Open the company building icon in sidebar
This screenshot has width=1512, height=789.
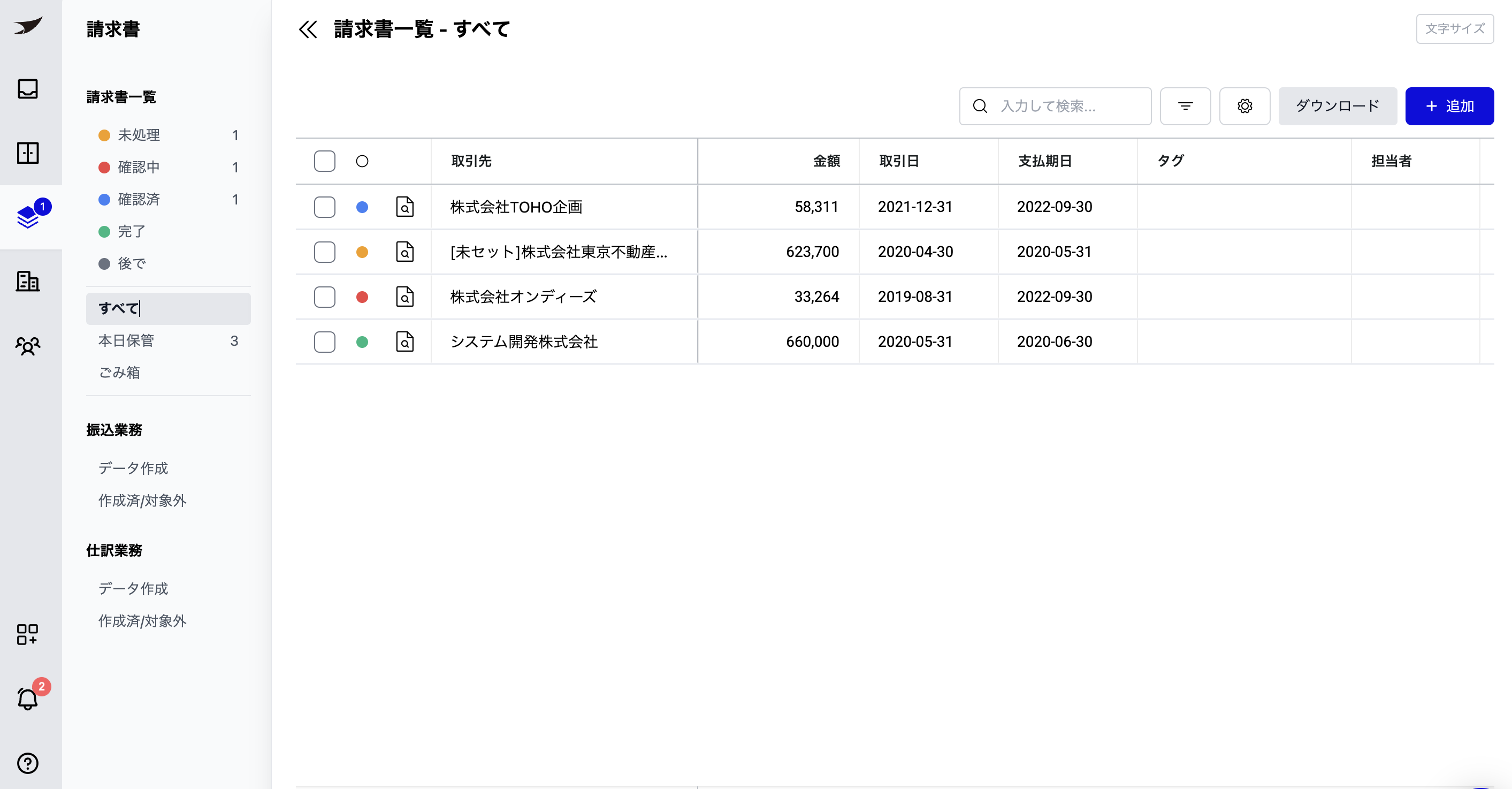tap(28, 281)
